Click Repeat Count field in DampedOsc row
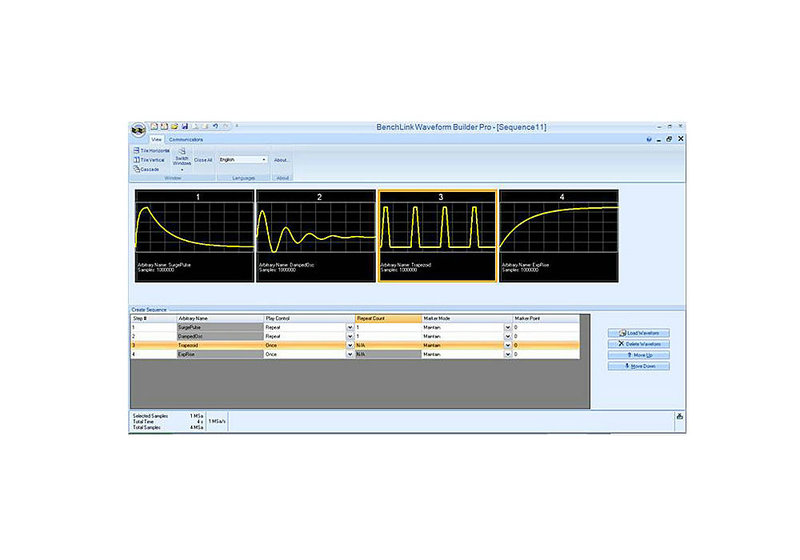This screenshot has width=800, height=560. [x=388, y=337]
